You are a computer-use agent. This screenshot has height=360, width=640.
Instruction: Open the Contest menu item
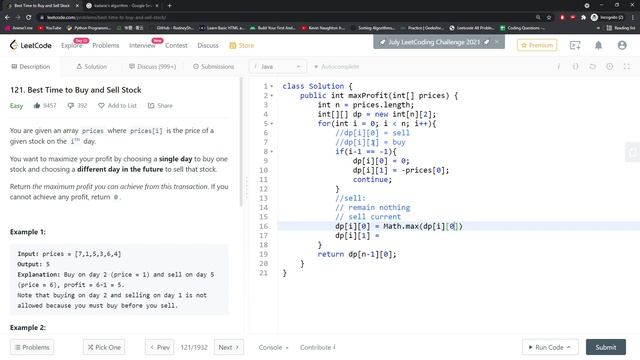(x=176, y=45)
